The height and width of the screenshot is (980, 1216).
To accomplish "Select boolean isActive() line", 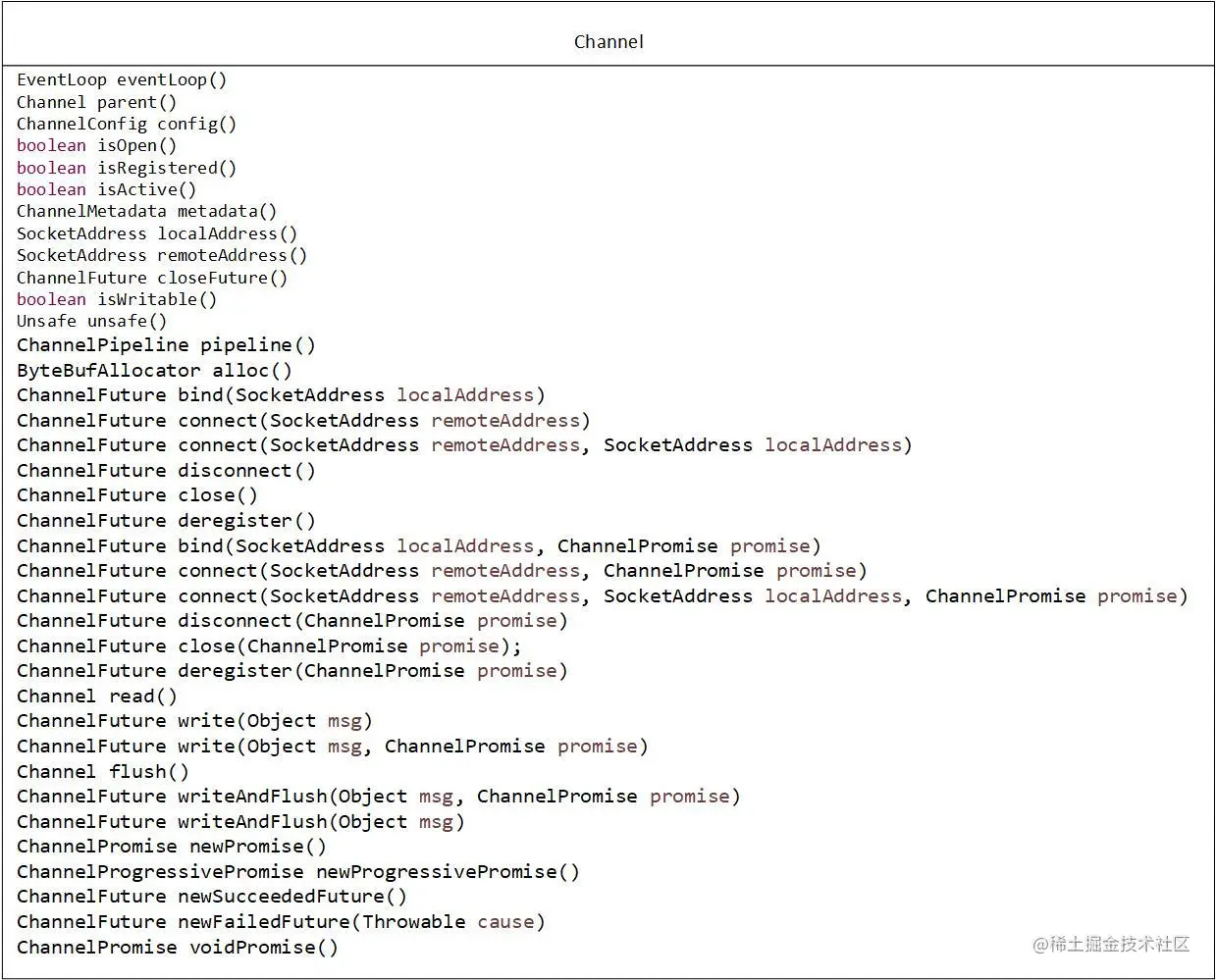I will pyautogui.click(x=107, y=189).
